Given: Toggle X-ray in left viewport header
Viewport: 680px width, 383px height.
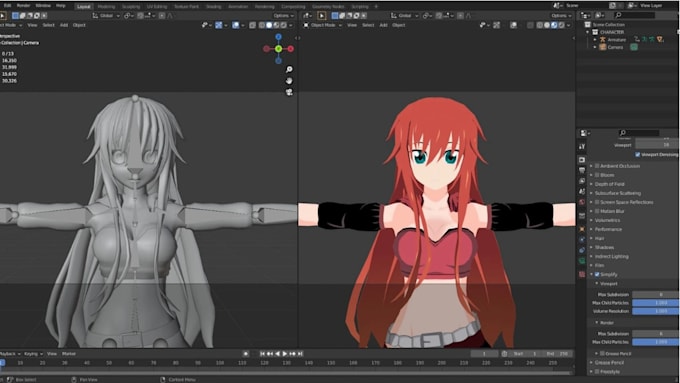Looking at the screenshot, I should [x=252, y=25].
